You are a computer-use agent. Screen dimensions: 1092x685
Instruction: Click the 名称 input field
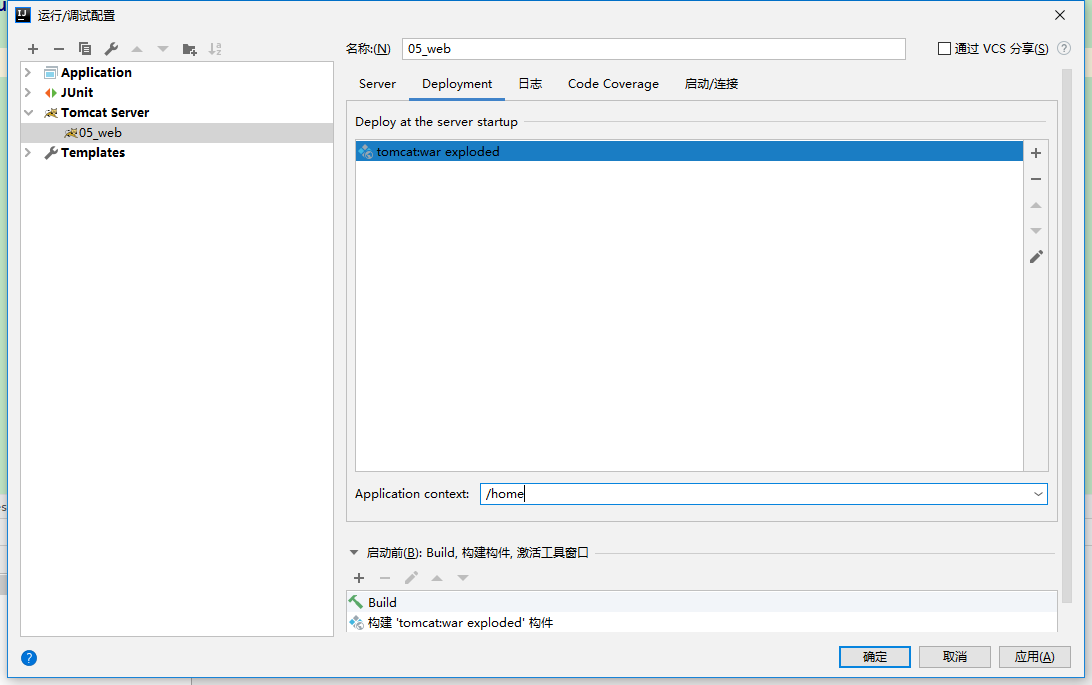pyautogui.click(x=653, y=49)
